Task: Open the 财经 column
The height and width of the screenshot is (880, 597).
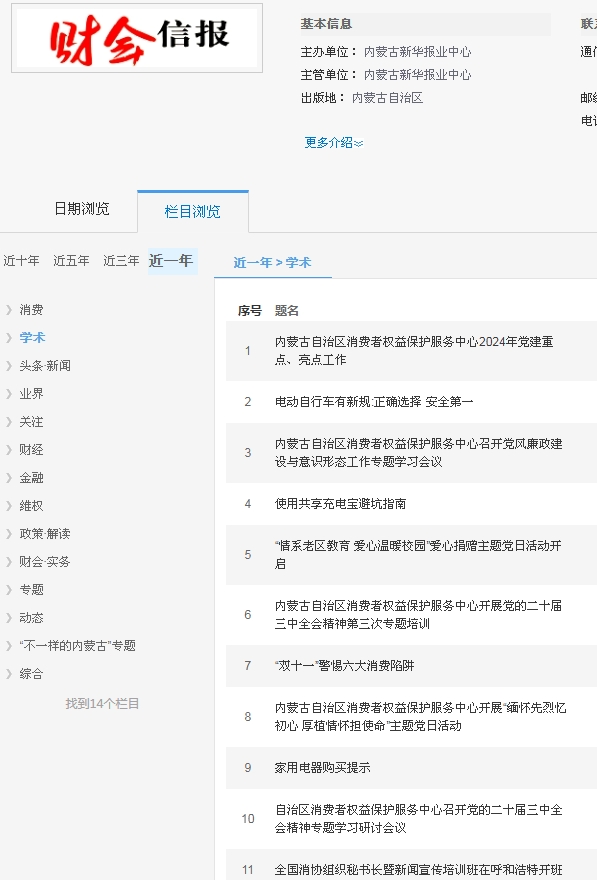Action: 31,450
